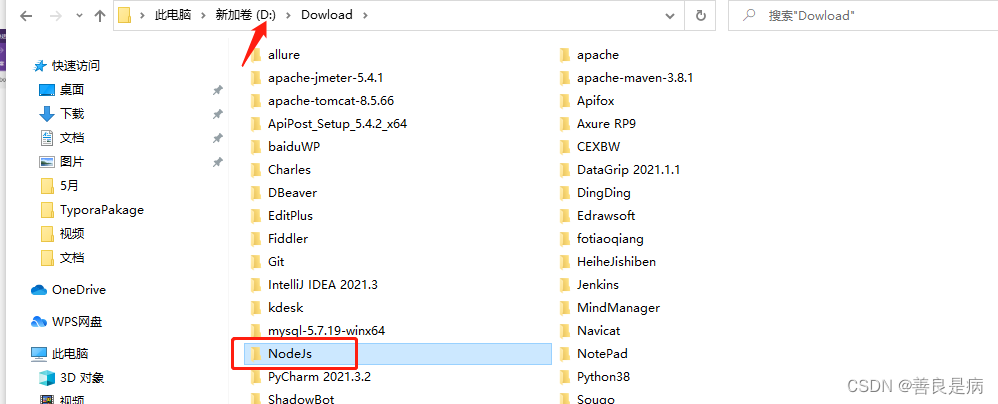Open the recent locations dropdown arrow
The height and width of the screenshot is (404, 998).
79,16
